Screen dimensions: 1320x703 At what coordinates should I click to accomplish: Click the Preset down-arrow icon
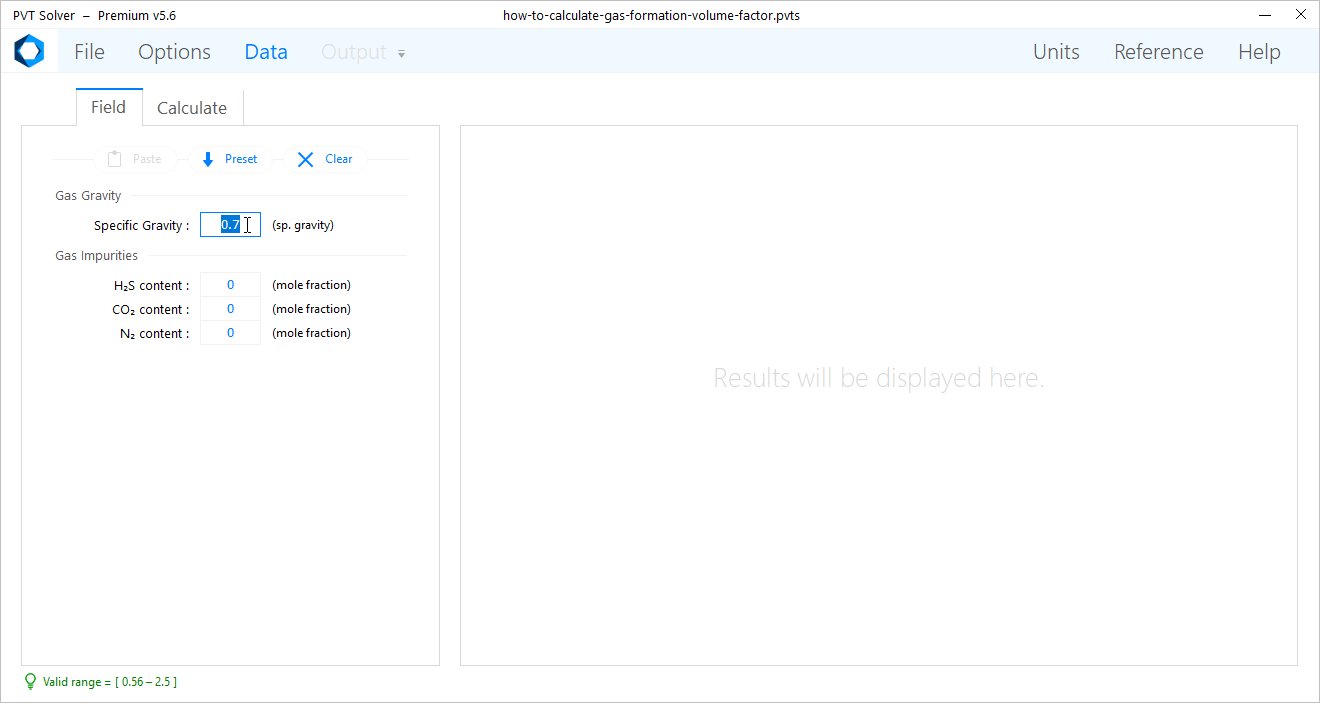click(208, 159)
